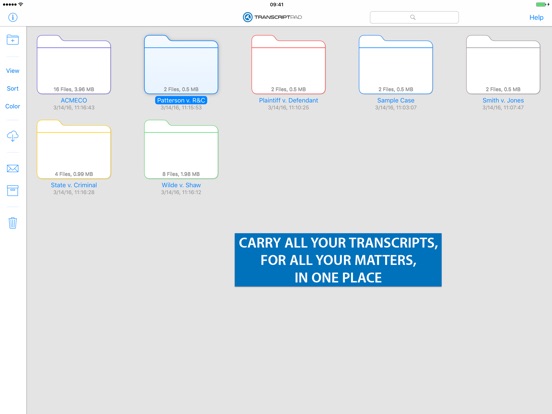Open the Sample Case folder
552x414 pixels.
pos(396,65)
